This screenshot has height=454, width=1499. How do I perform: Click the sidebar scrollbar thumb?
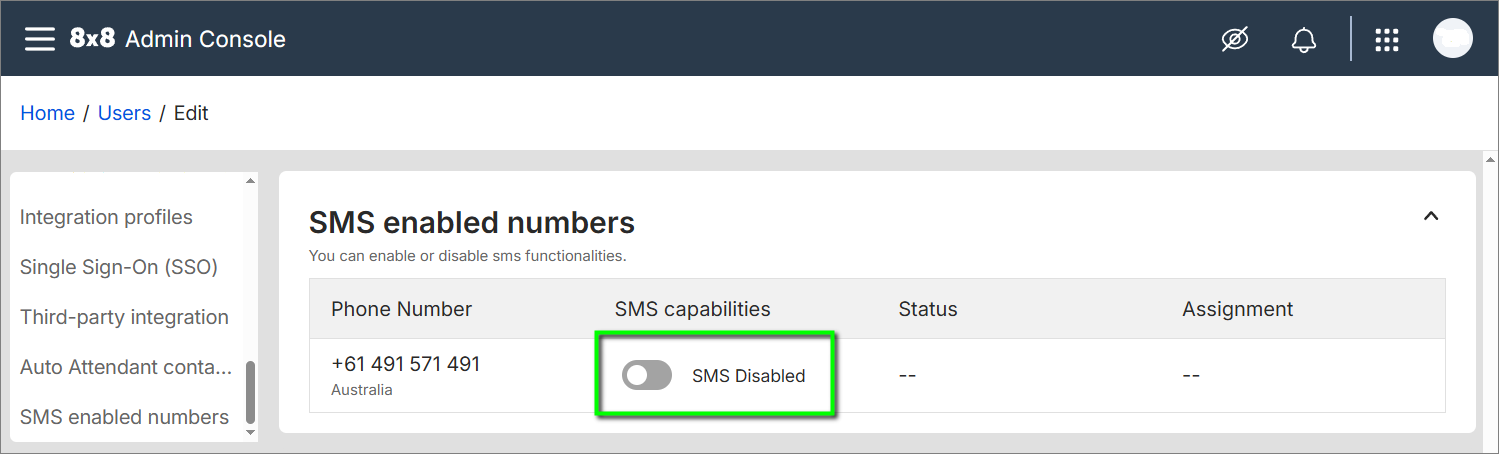(250, 390)
